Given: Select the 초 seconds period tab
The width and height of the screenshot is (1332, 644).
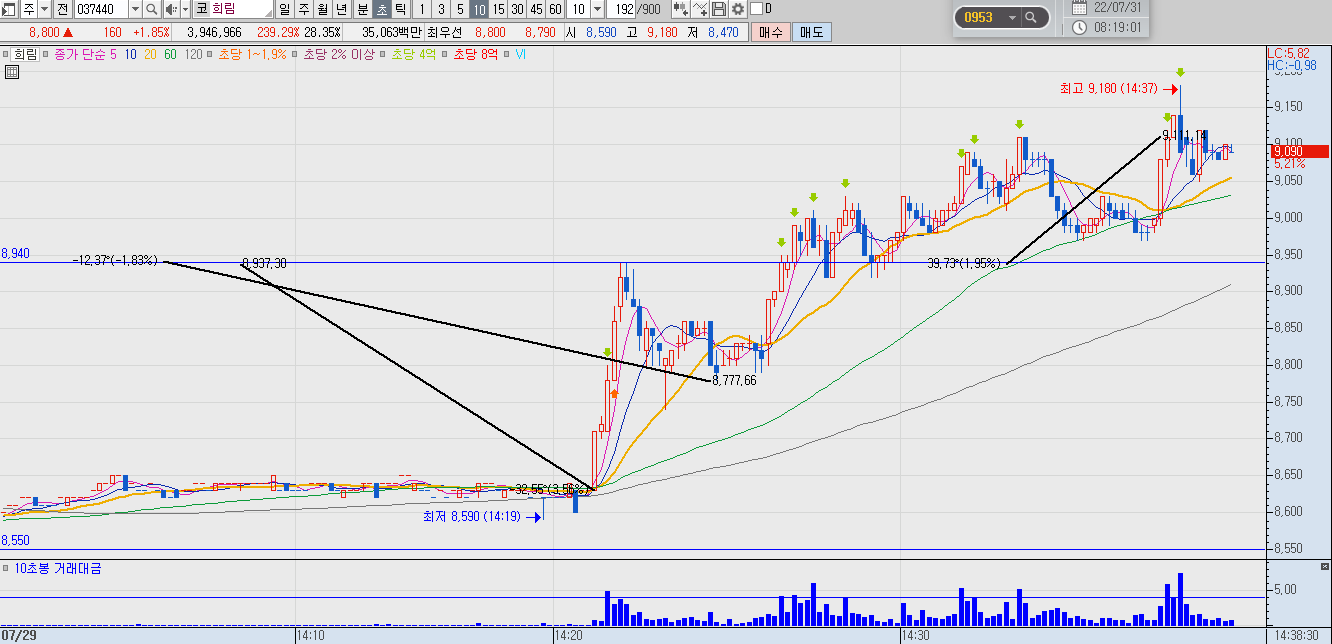Looking at the screenshot, I should tap(381, 9).
